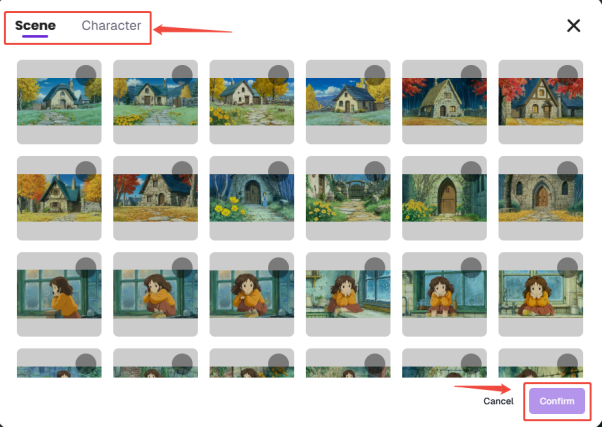Tick the circle on second cottage thumbnail with yellow flowers
602x428 pixels.
[x=182, y=75]
